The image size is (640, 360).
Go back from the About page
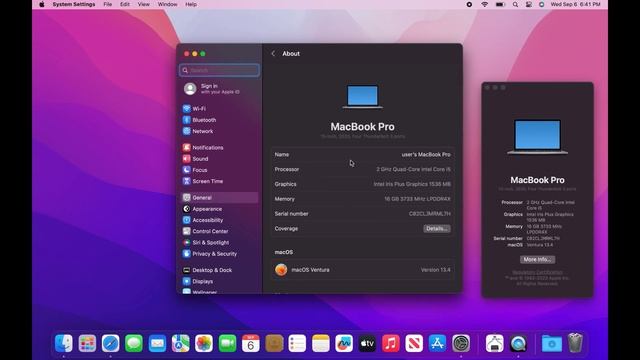pos(273,53)
